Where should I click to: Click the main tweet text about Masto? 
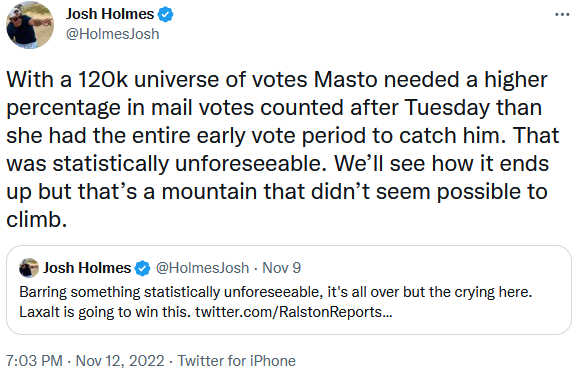[x=282, y=149]
